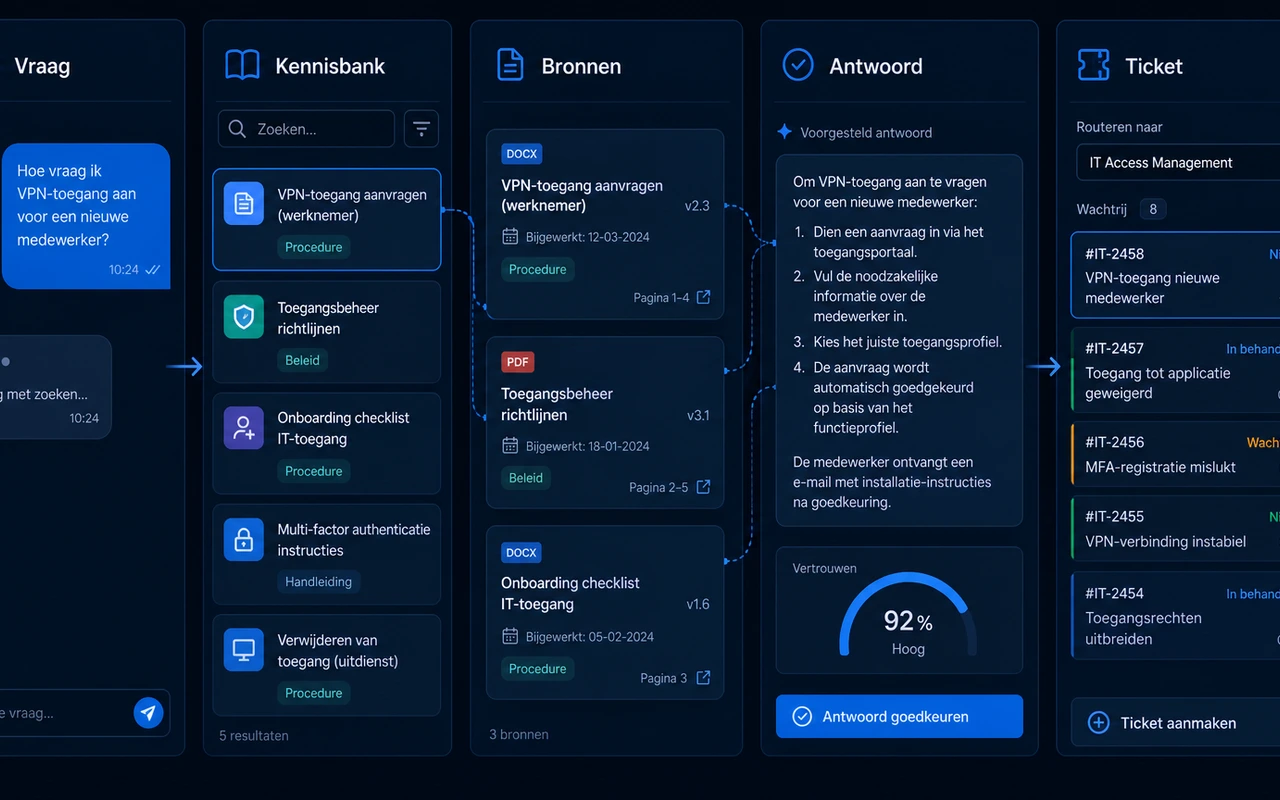Click the Toegangsbeheer richtlijnen shield icon
The height and width of the screenshot is (800, 1280).
pos(244,317)
